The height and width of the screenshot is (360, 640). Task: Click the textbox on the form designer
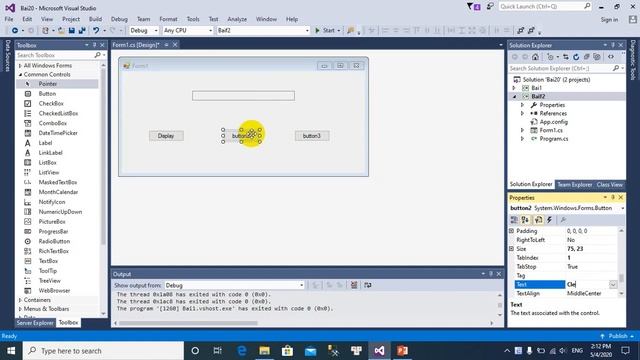pos(243,96)
